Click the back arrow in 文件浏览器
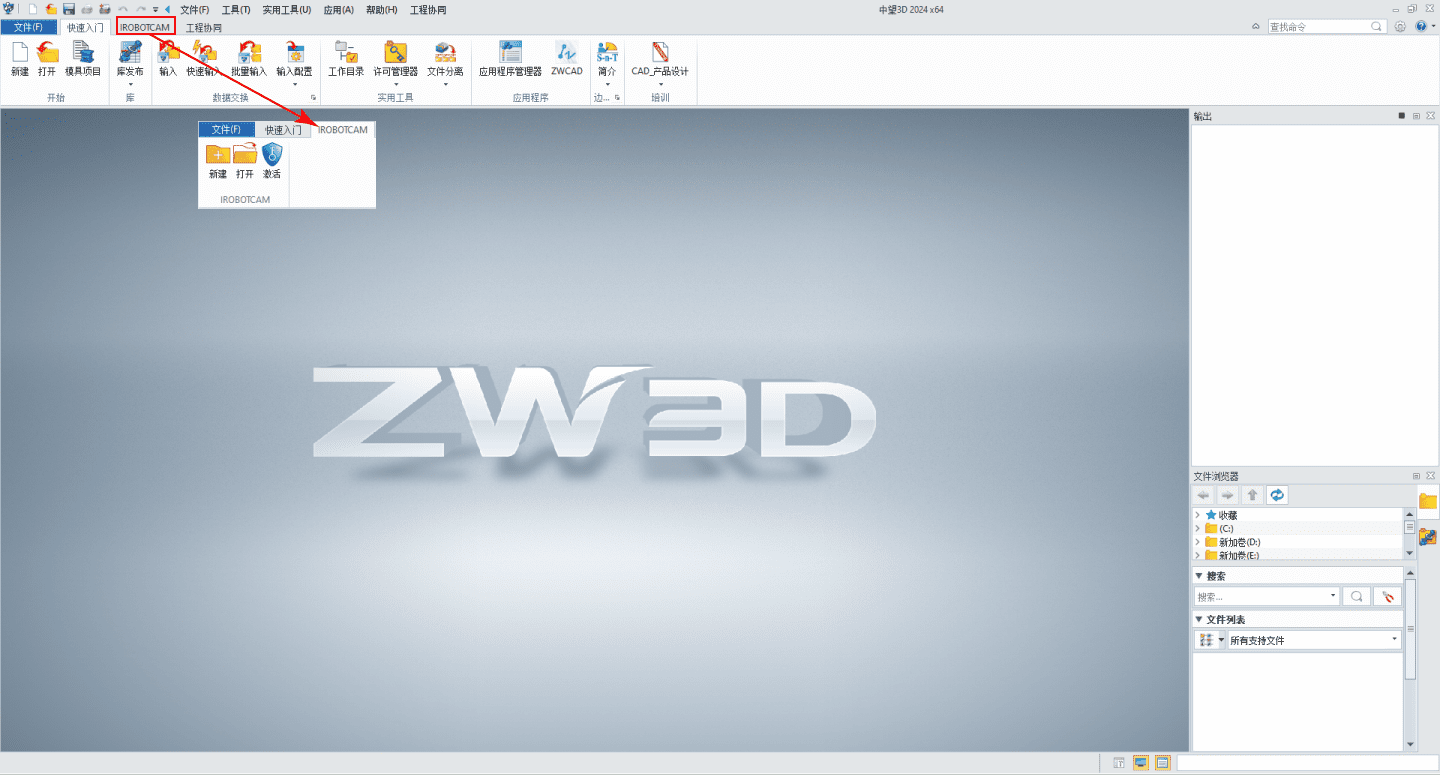This screenshot has height=775, width=1440. [1204, 495]
